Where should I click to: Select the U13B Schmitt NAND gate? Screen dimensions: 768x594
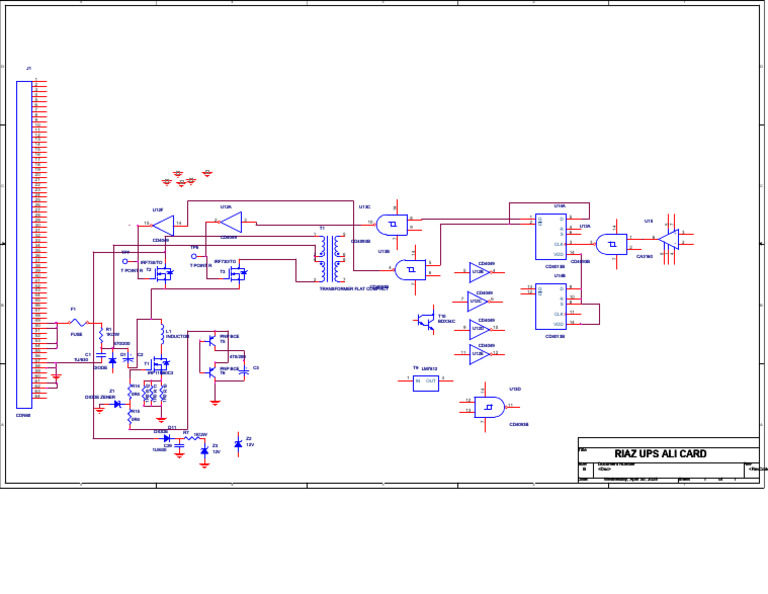pos(410,270)
